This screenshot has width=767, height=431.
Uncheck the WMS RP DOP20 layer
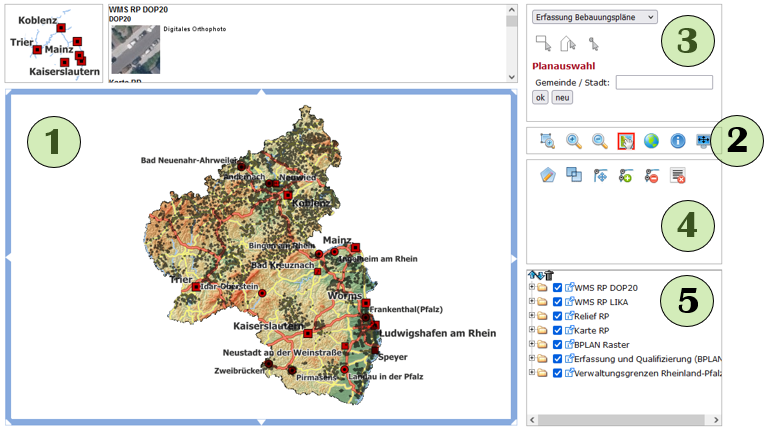[558, 288]
